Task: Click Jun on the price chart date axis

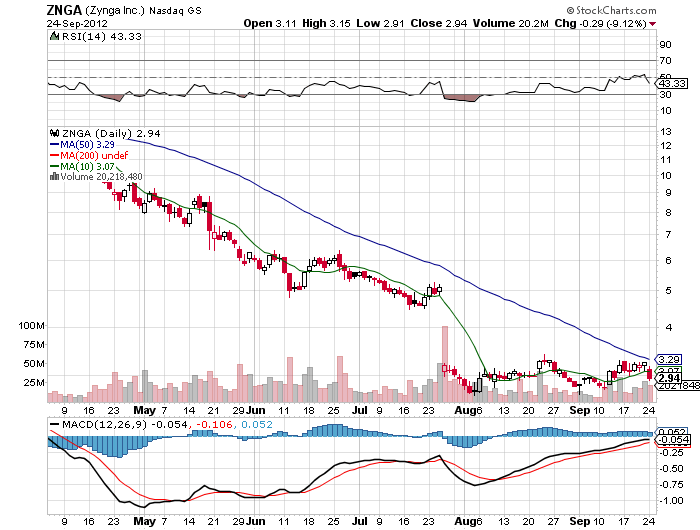Action: pos(256,410)
